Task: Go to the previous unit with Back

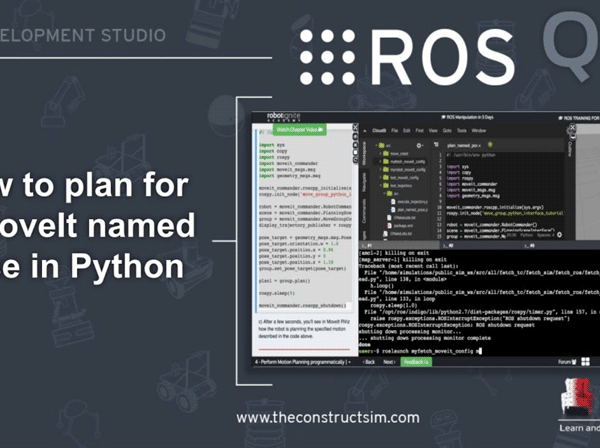Action: point(369,362)
